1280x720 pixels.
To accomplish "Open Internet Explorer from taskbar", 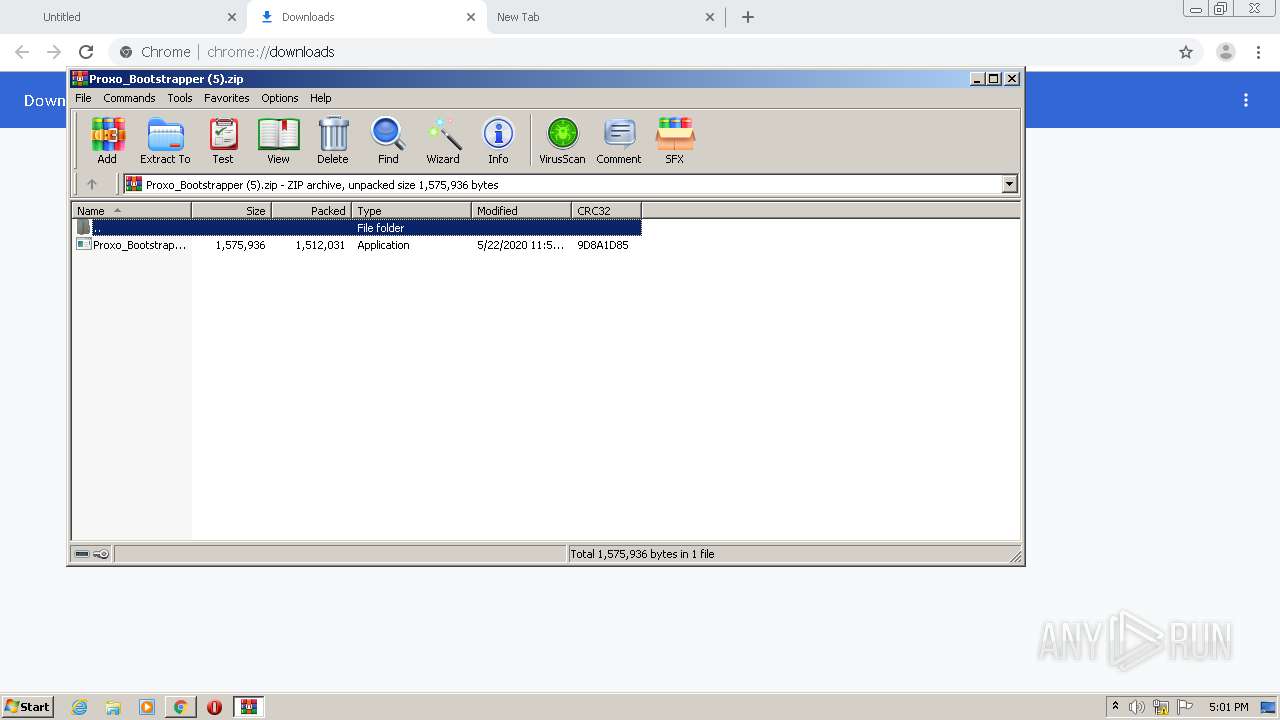I will pos(79,707).
